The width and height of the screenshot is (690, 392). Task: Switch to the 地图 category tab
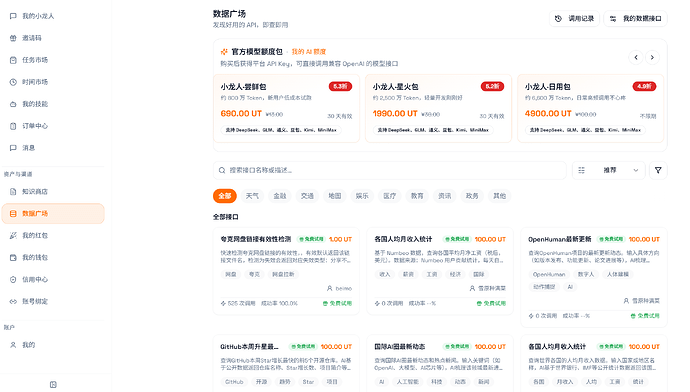click(x=335, y=196)
